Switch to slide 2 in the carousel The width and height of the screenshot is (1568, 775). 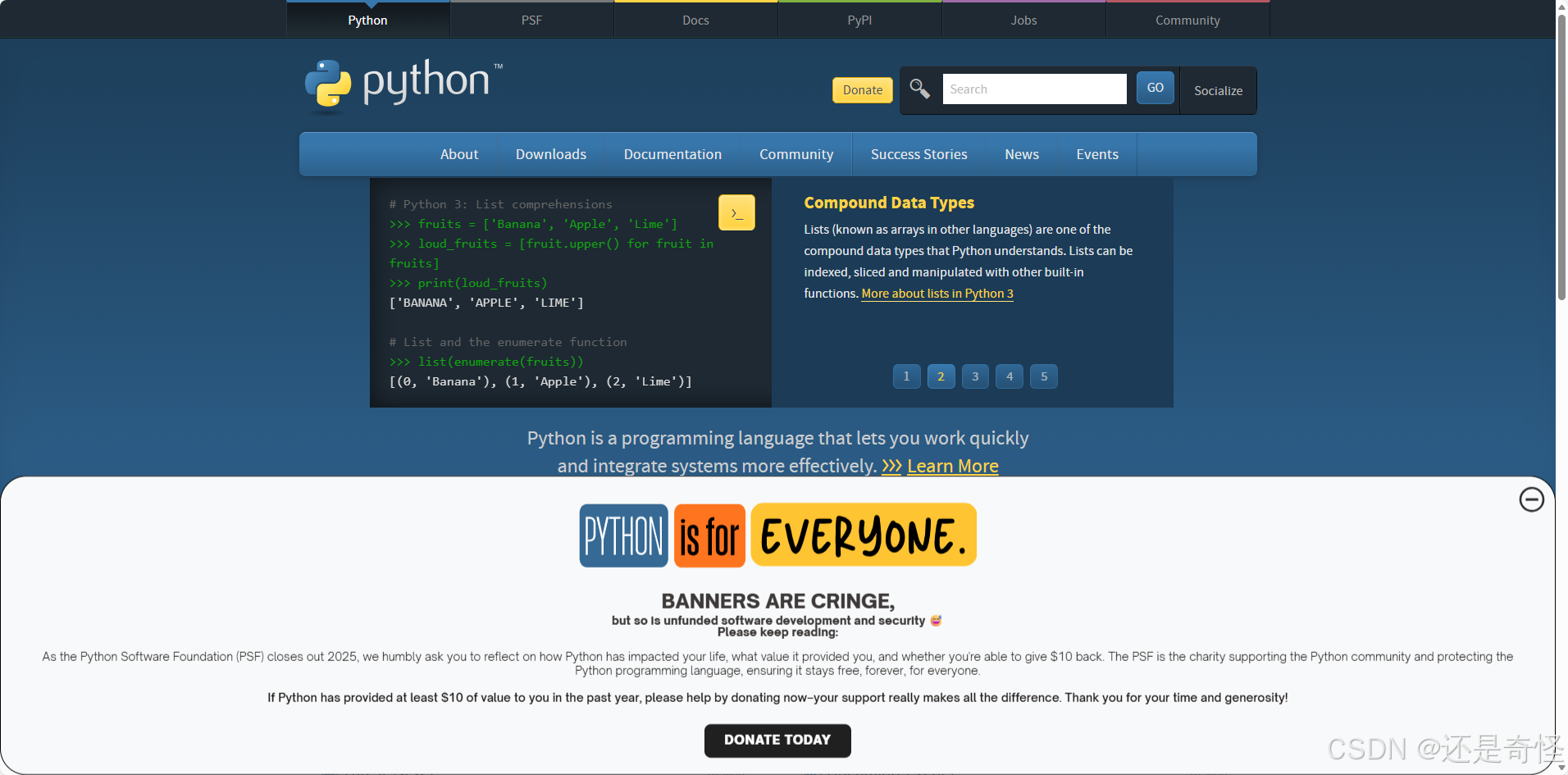coord(941,376)
